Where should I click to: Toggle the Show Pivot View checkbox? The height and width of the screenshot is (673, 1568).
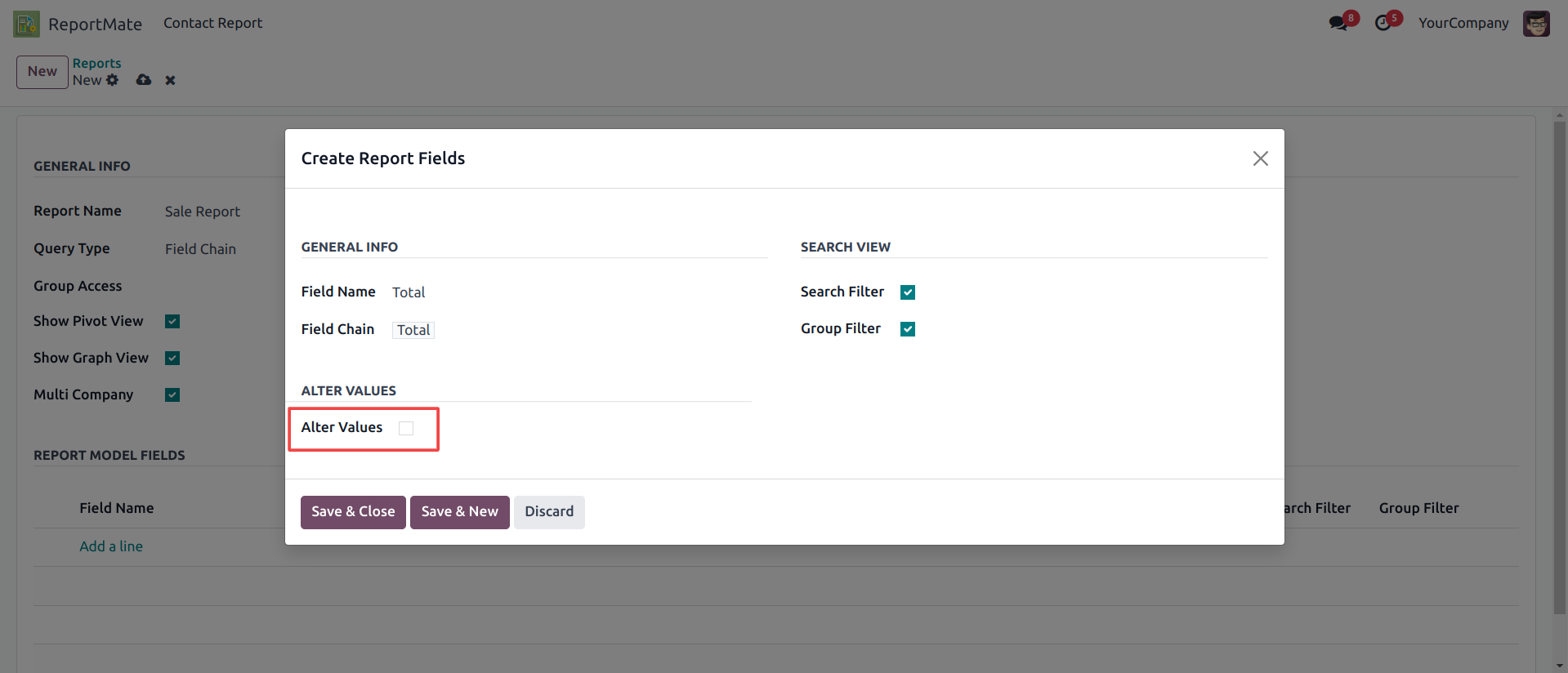point(172,322)
